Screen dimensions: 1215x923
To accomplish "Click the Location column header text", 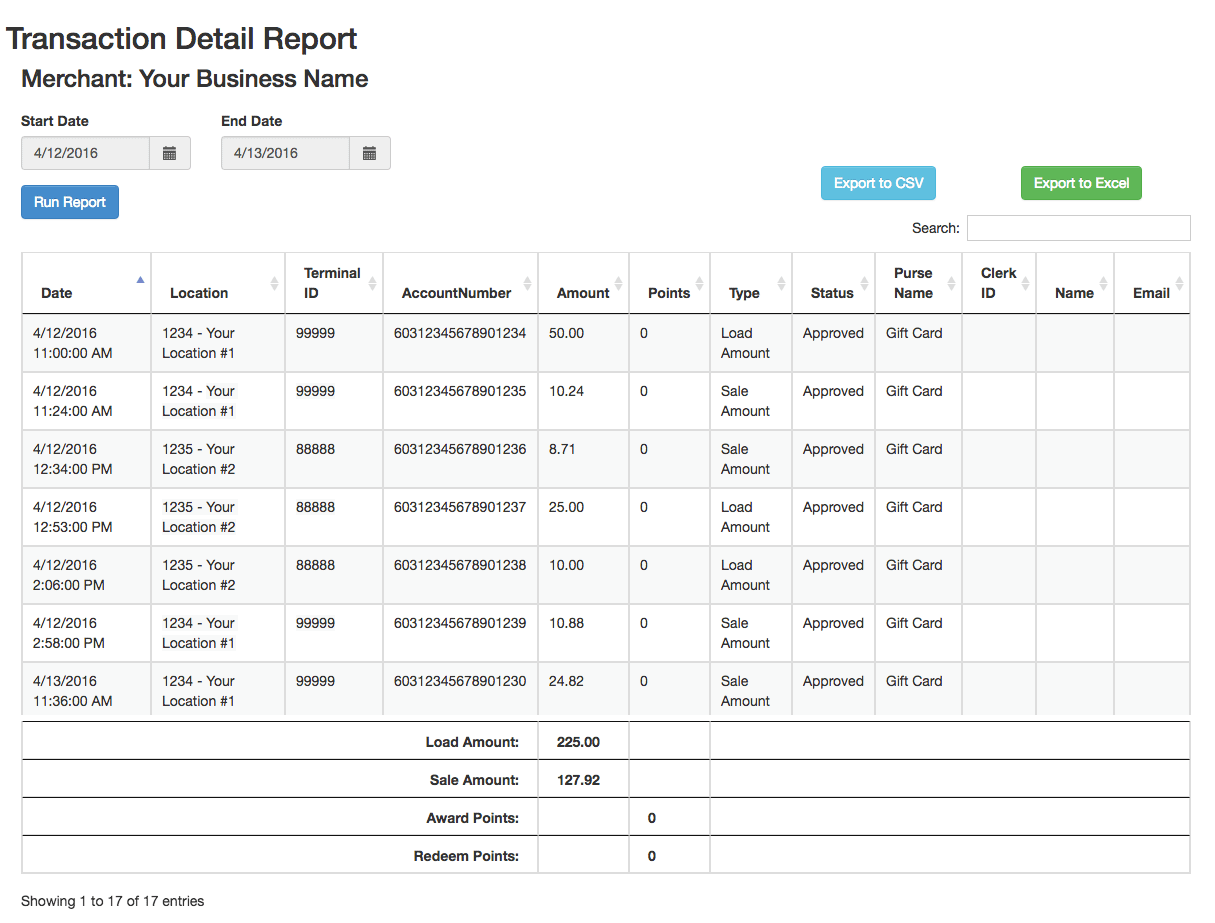I will tap(199, 293).
